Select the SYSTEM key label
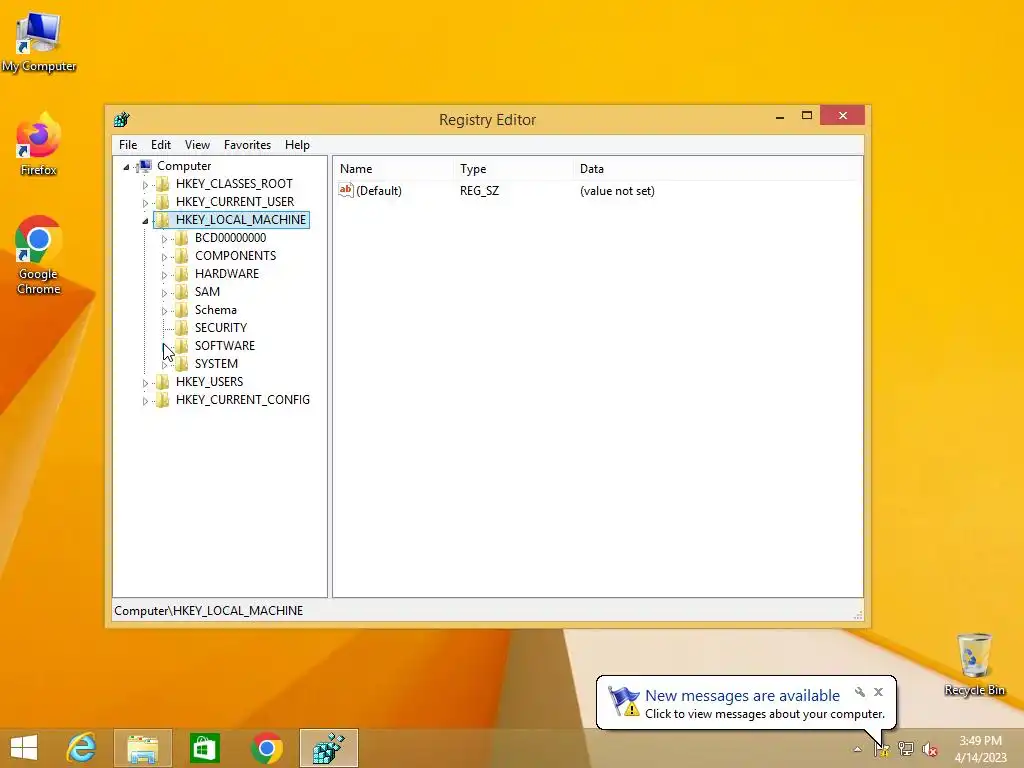This screenshot has height=768, width=1024. click(x=216, y=364)
